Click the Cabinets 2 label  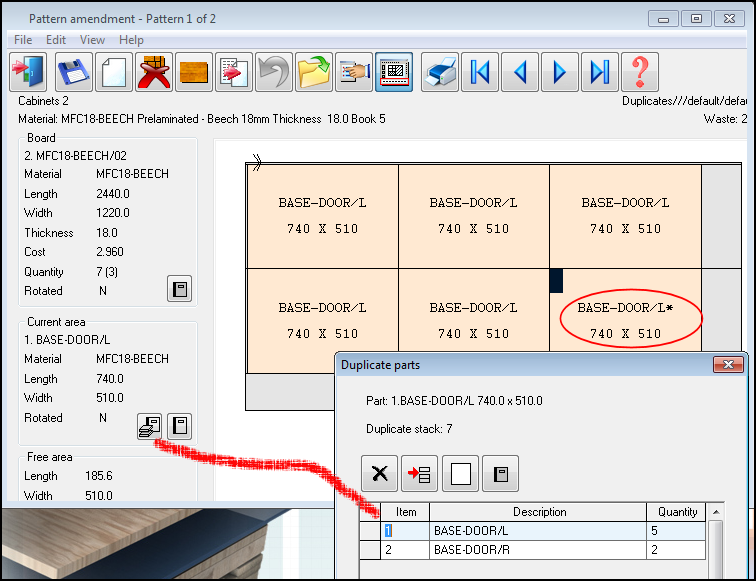[43, 101]
